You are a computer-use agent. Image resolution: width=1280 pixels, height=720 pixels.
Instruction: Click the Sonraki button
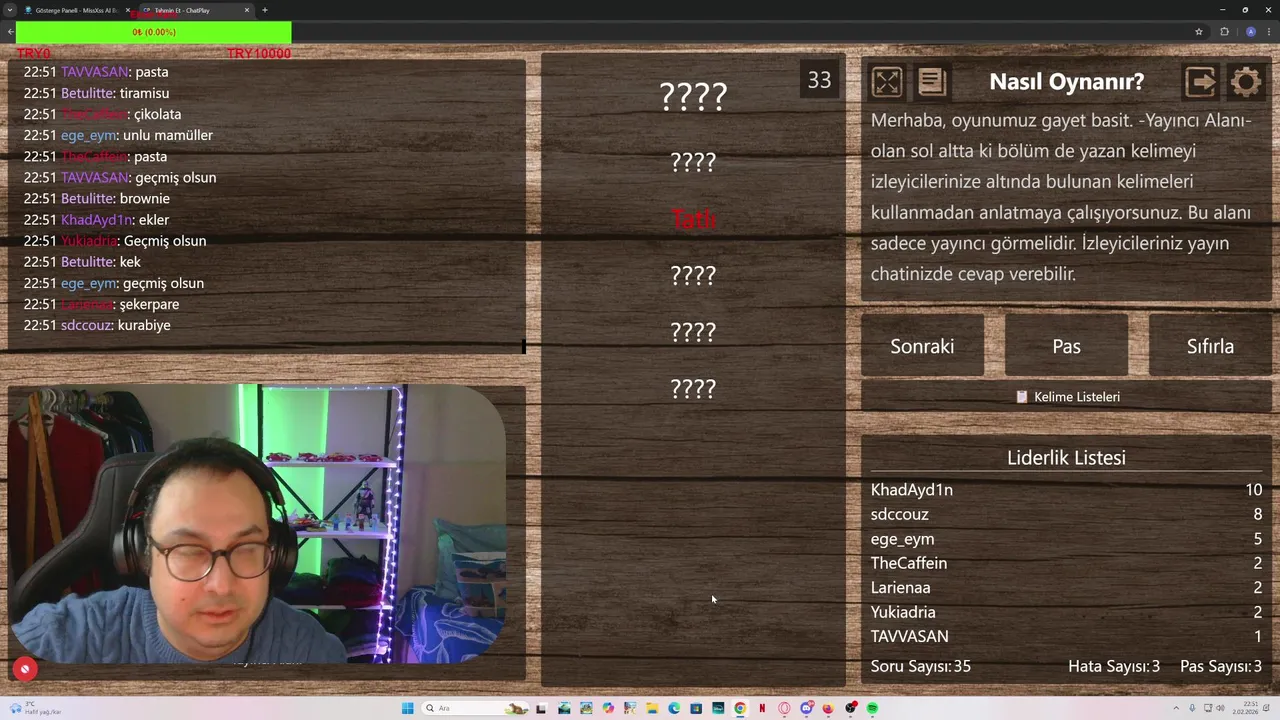[x=922, y=346]
